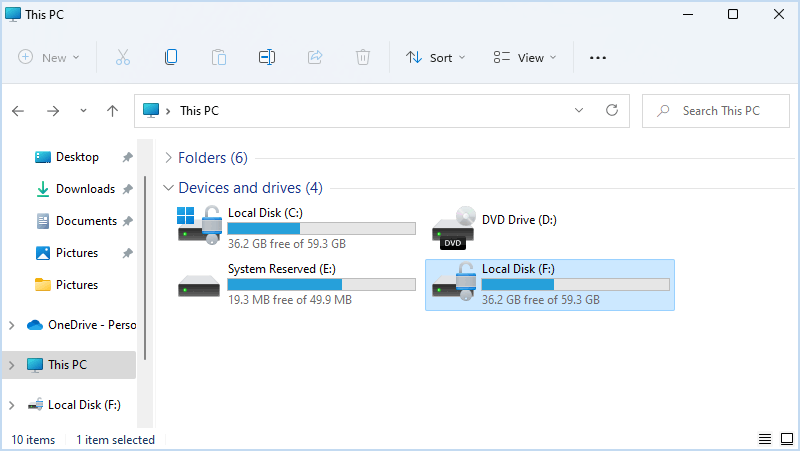The image size is (800, 451).
Task: Open Downloads in Quick access
Action: tap(77, 189)
